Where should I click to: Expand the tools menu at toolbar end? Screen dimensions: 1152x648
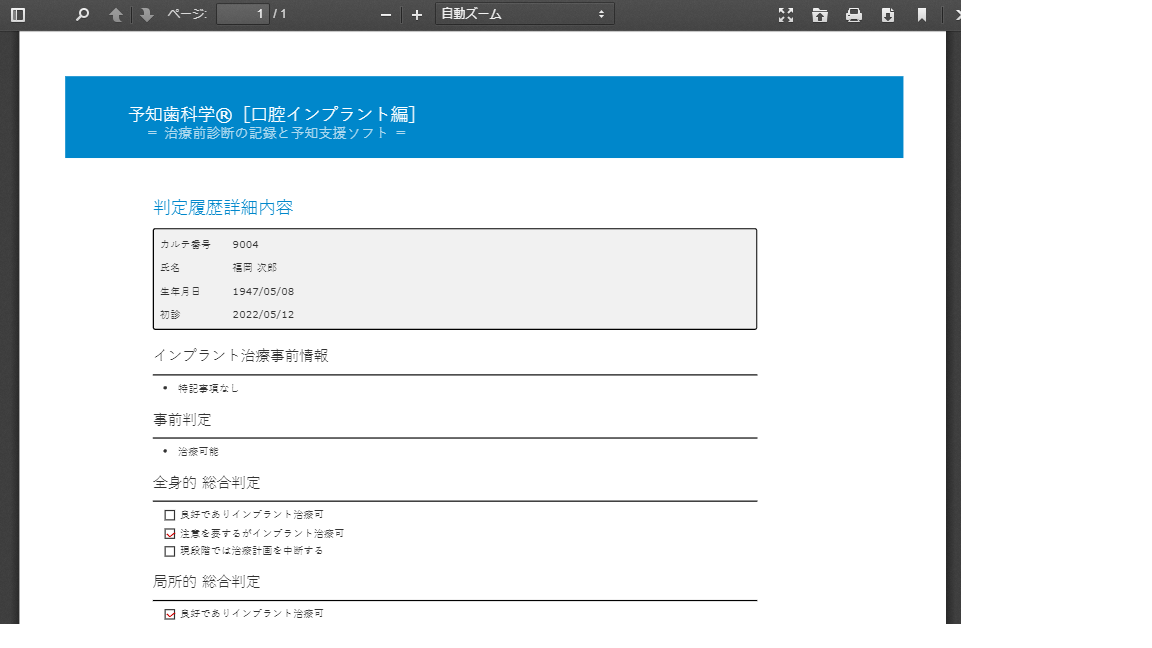pos(956,15)
